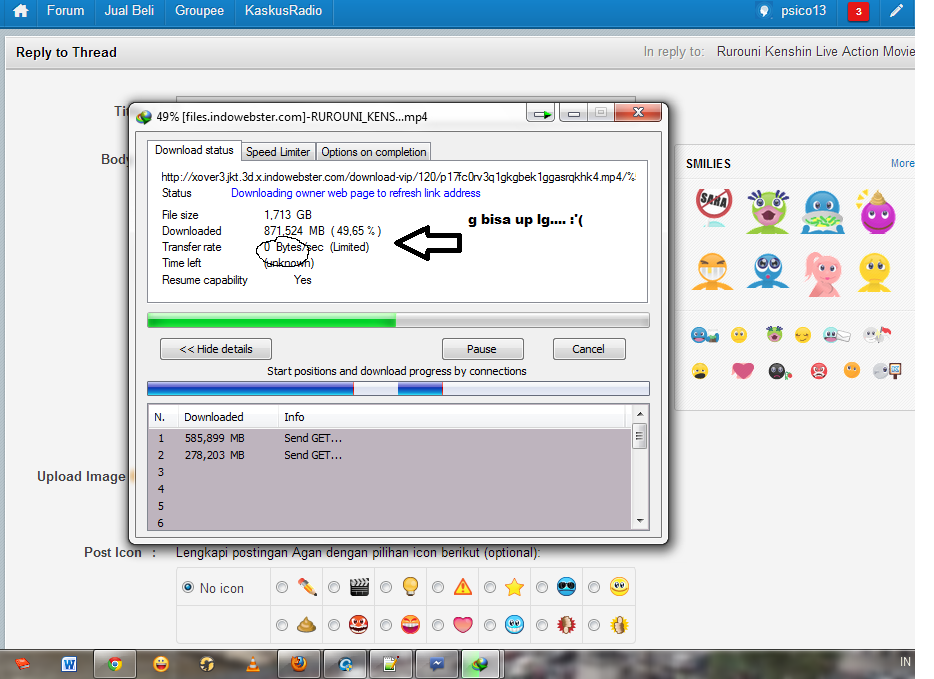Insert the small smiley with envelope
The height and width of the screenshot is (679, 934).
coord(836,335)
